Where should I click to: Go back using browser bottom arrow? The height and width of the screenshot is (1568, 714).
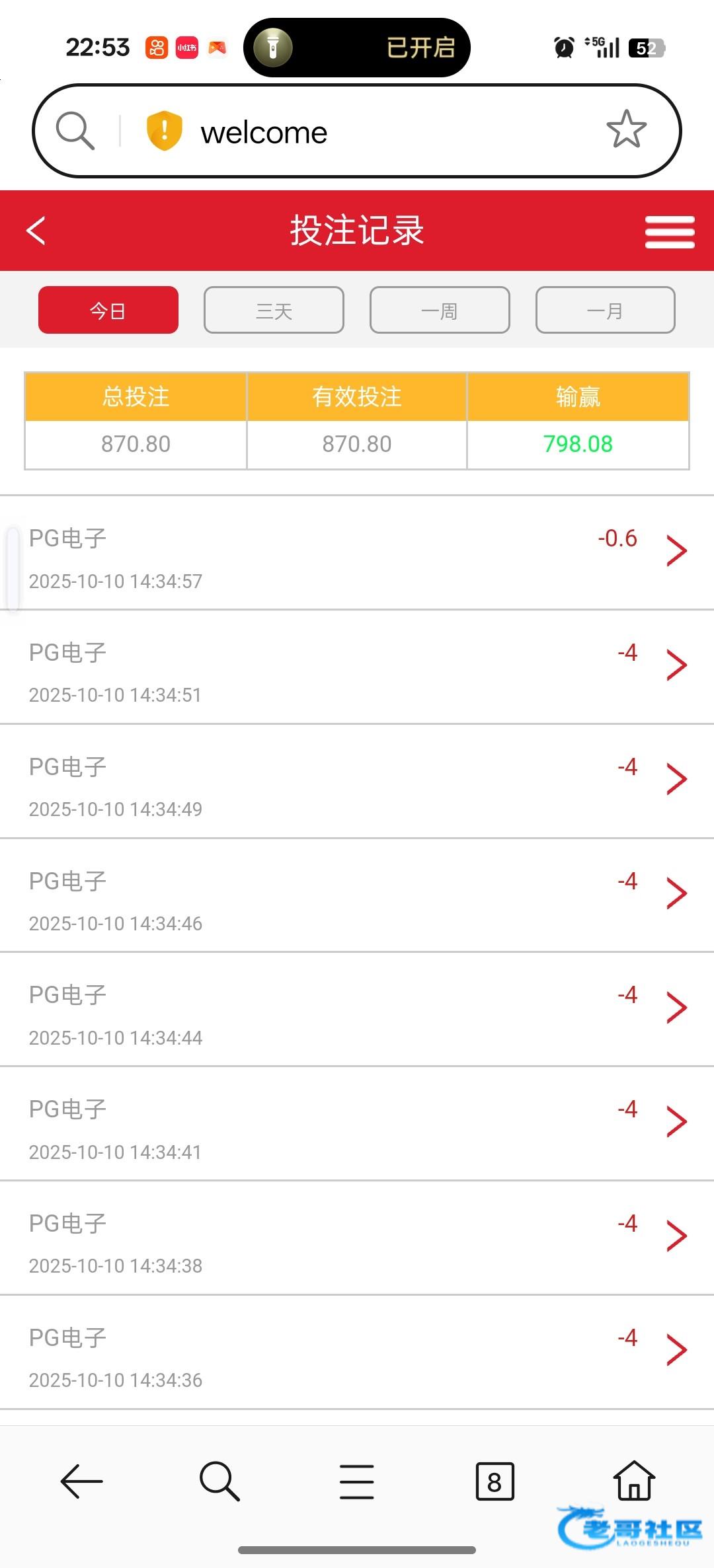point(81,1481)
